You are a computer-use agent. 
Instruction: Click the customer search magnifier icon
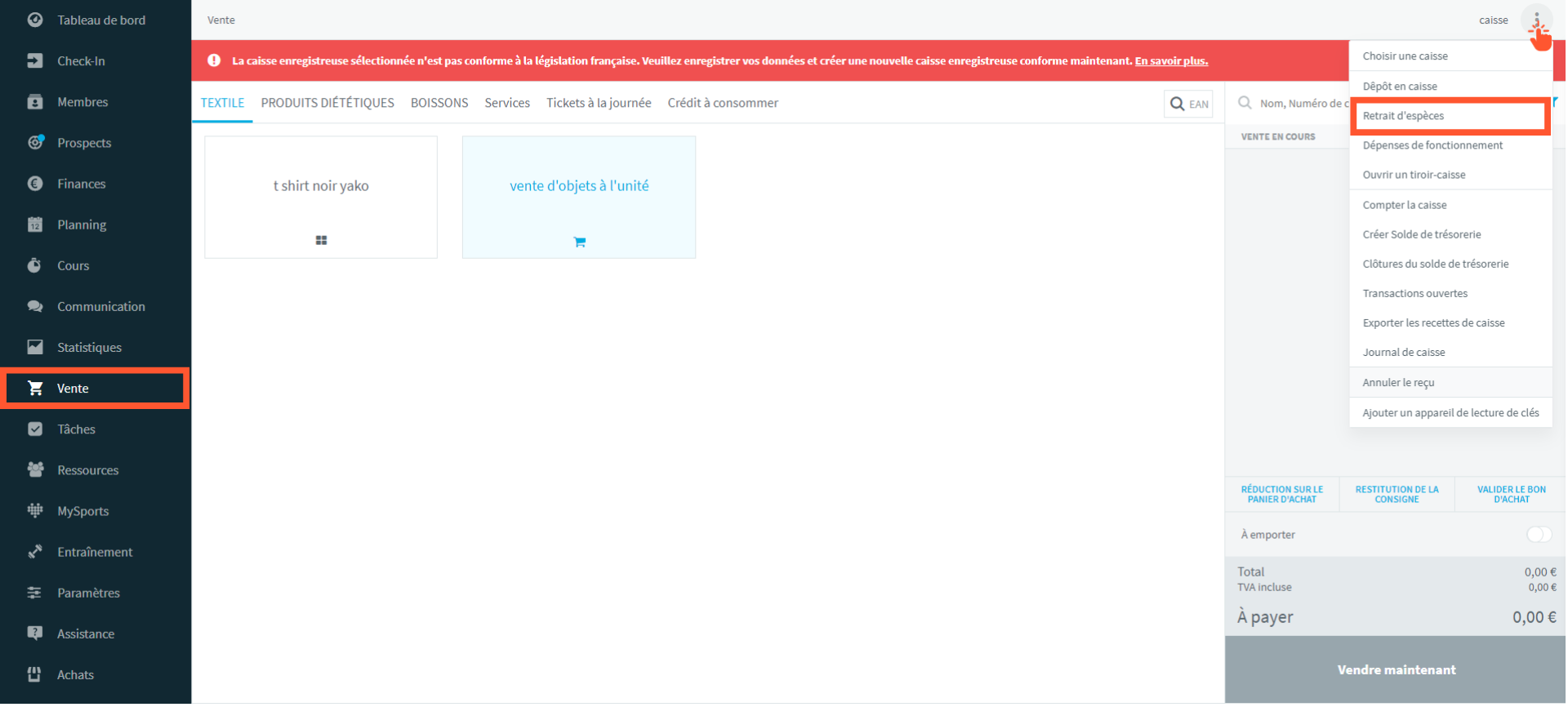1245,103
